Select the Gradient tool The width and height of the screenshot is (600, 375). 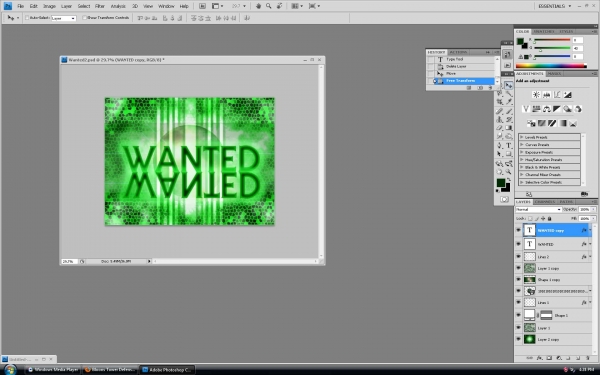click(509, 128)
